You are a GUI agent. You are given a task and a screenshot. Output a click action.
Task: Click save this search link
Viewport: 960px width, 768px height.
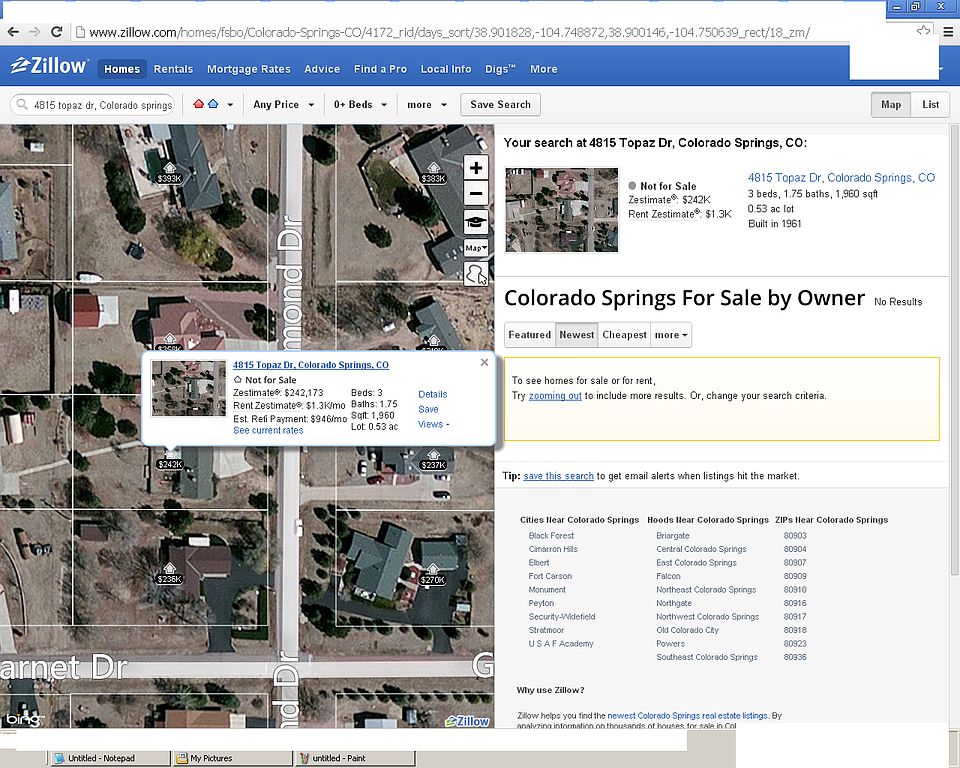[558, 476]
